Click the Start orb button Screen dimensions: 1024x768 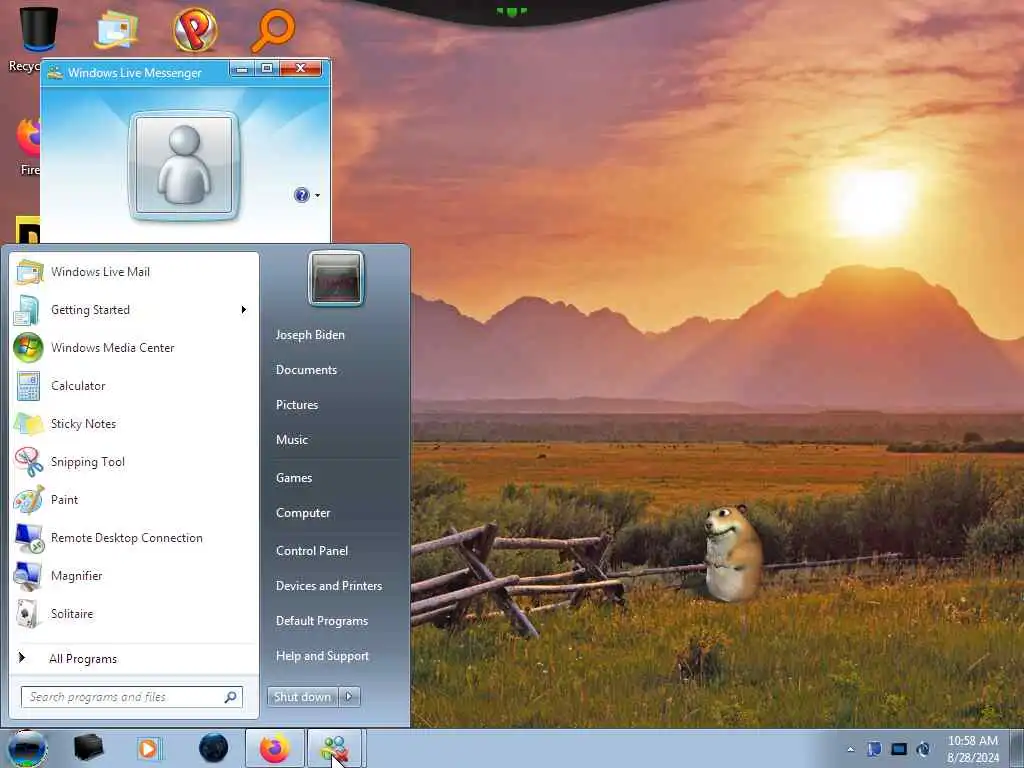[27, 748]
